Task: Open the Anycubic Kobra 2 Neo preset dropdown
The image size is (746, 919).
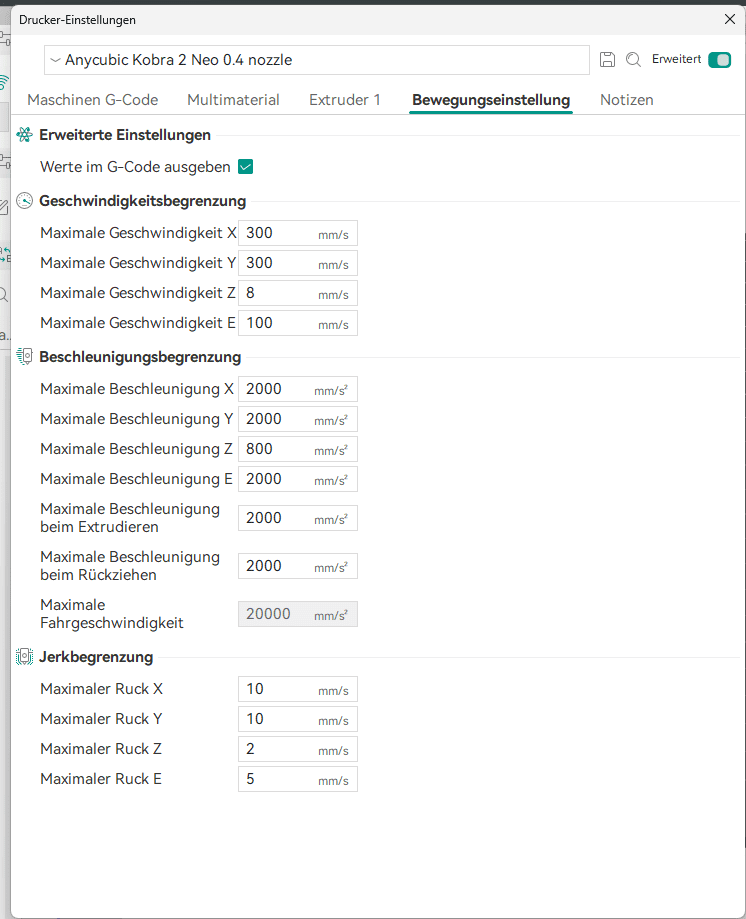Action: 316,60
